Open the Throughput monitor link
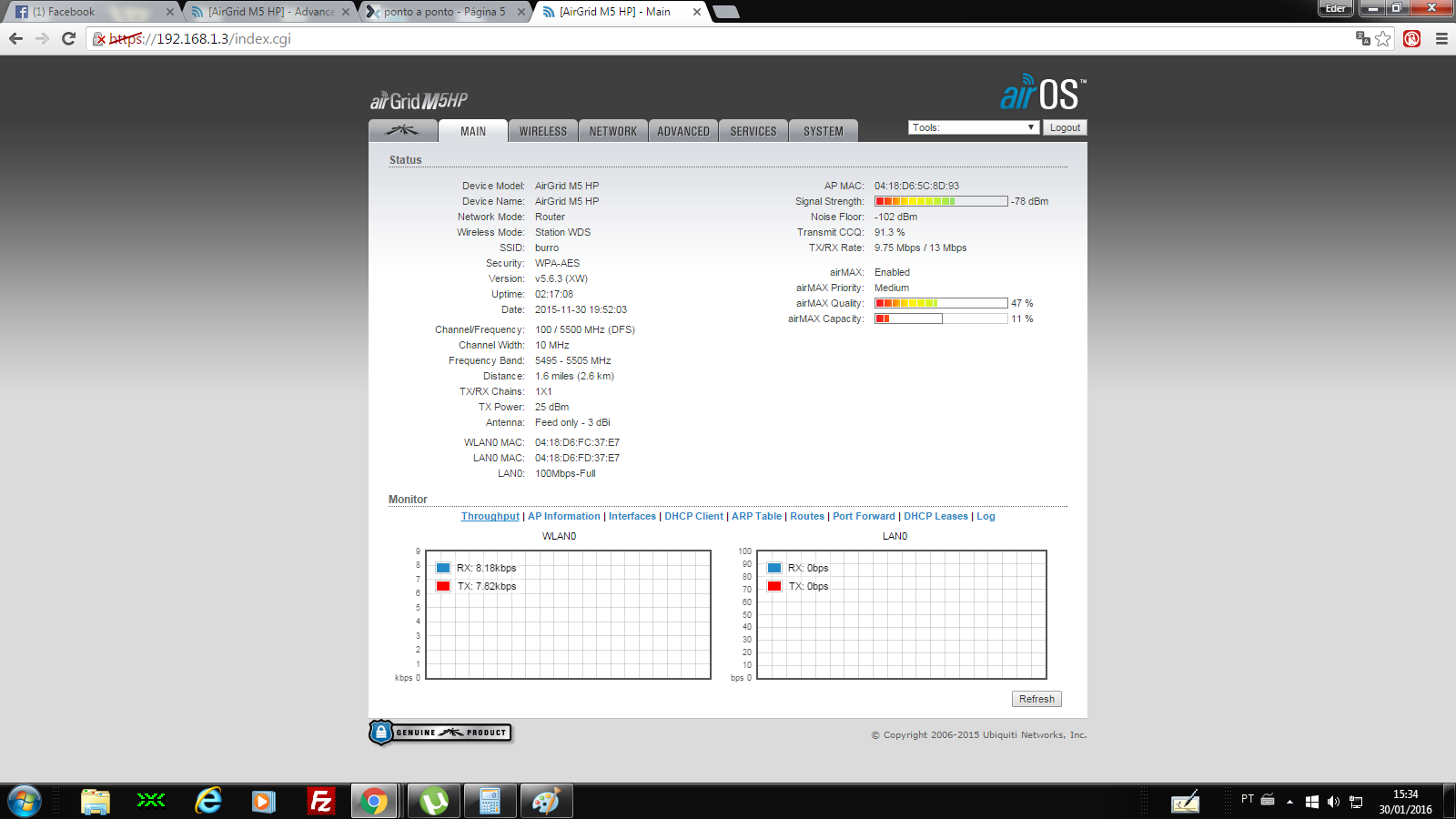Image resolution: width=1456 pixels, height=819 pixels. click(x=490, y=516)
